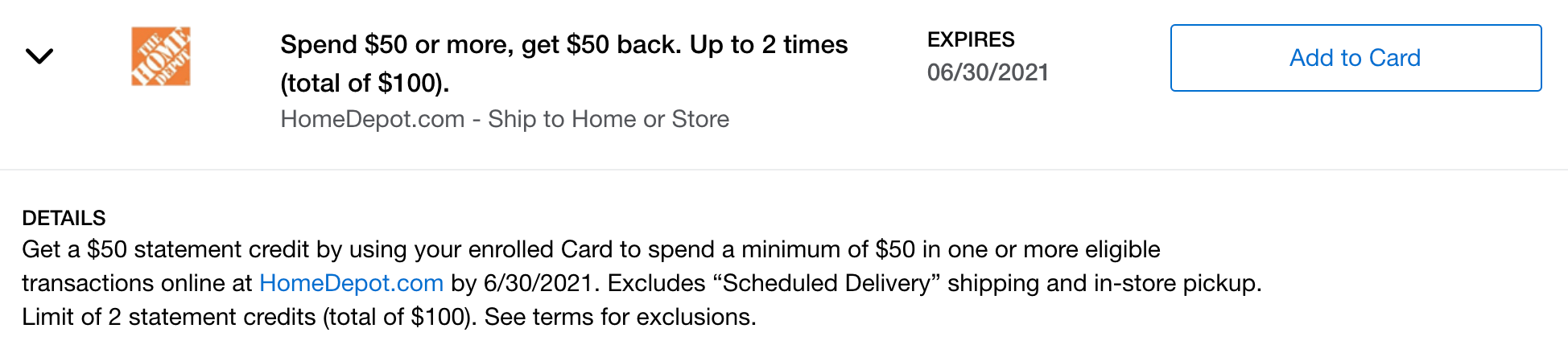
Task: Click the 'Ship to Home or Store' subtitle
Action: [x=609, y=119]
